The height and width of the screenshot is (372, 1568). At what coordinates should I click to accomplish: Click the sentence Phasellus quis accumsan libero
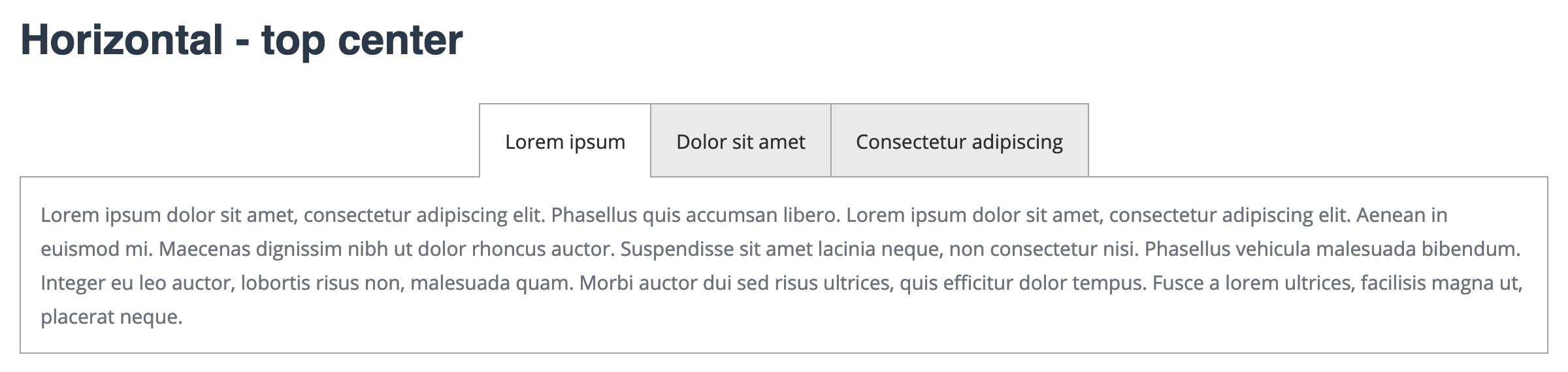696,215
